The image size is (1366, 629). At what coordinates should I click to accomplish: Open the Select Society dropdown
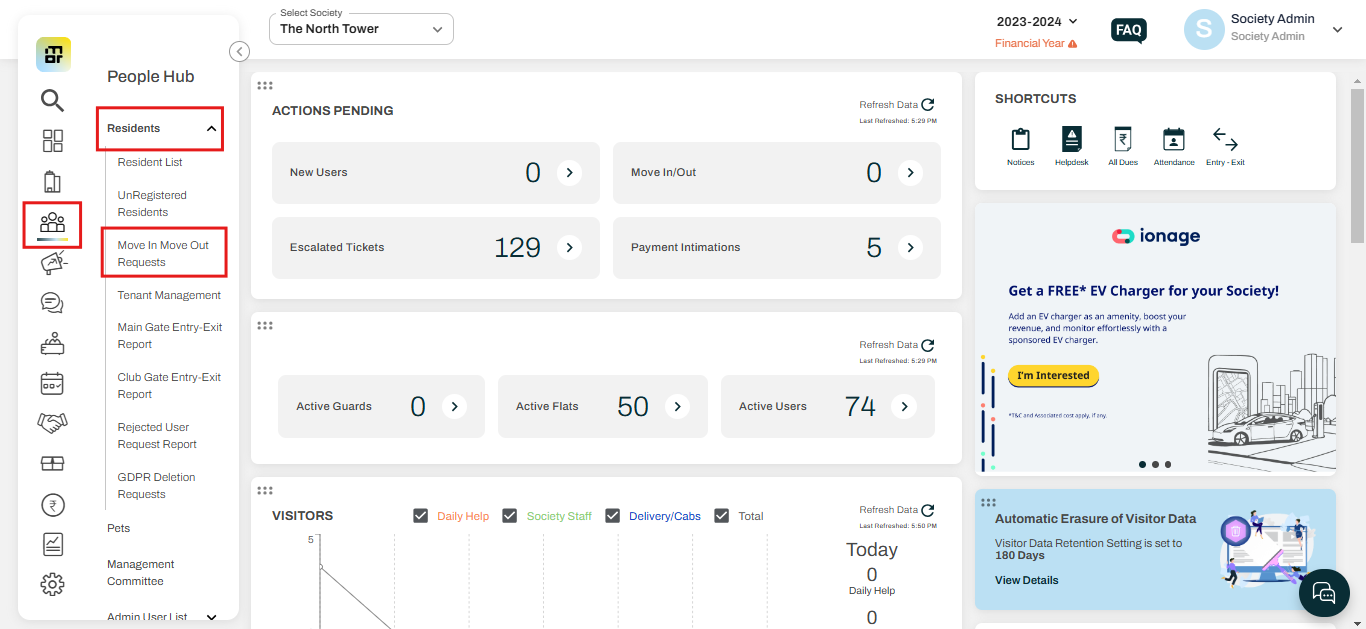pyautogui.click(x=361, y=29)
